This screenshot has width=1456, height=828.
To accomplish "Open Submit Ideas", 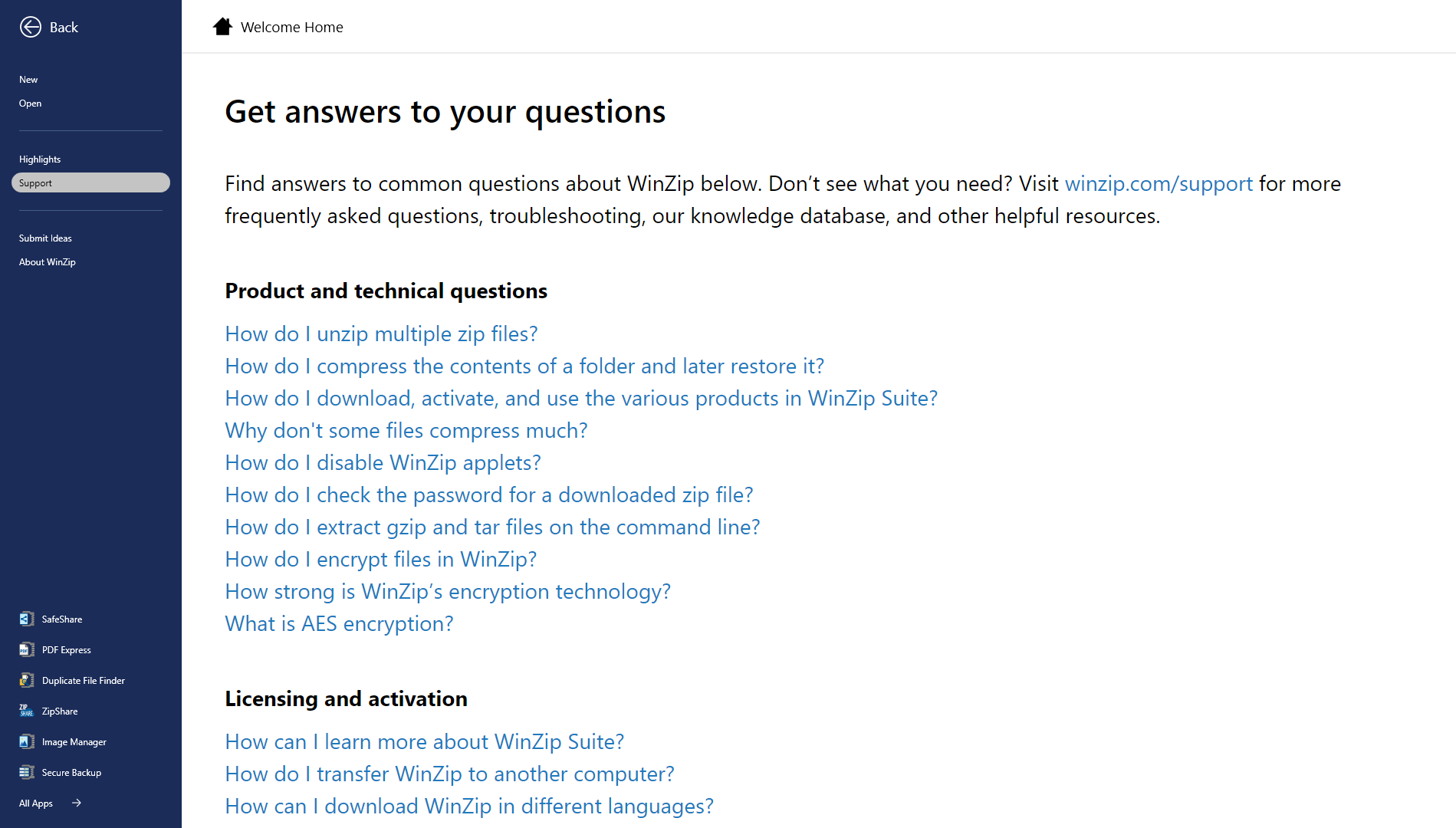I will [x=44, y=238].
